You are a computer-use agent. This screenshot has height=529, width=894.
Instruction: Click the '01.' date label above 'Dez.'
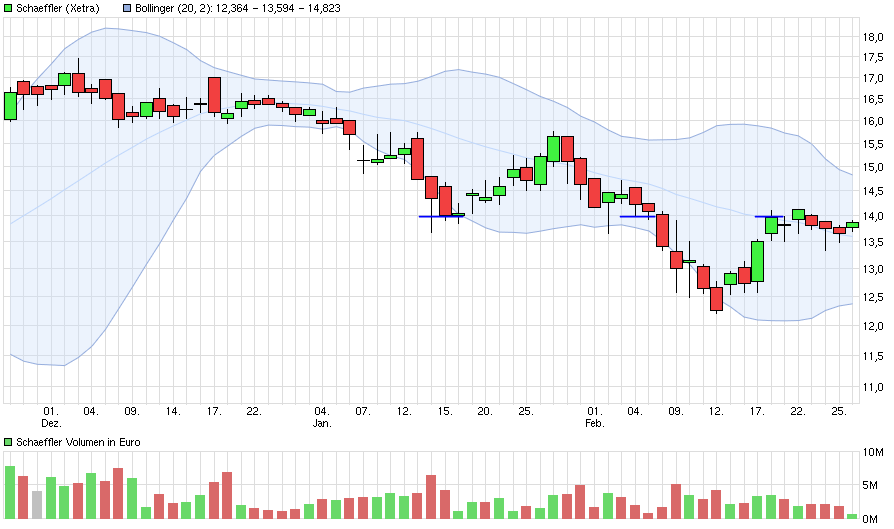tap(51, 411)
